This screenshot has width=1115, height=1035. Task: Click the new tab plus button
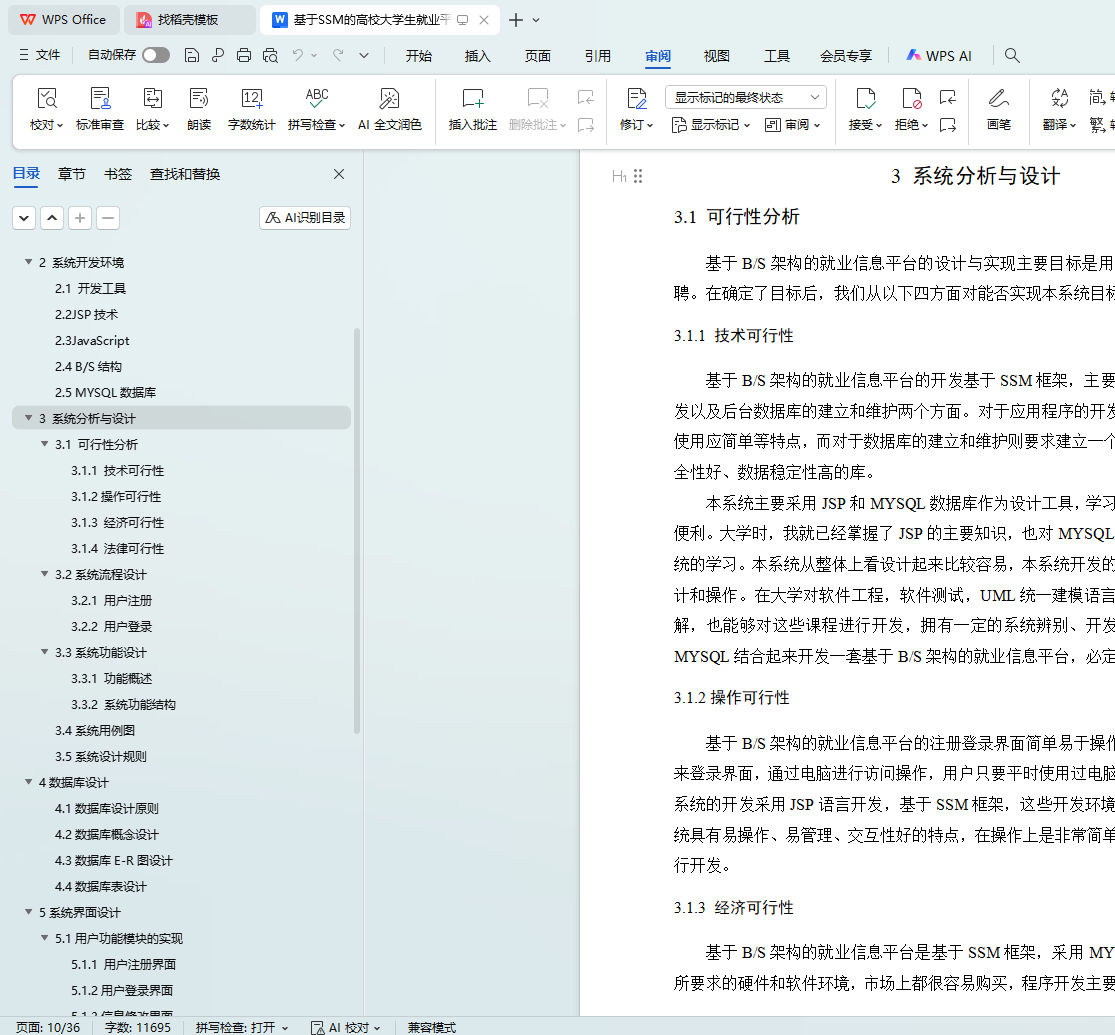point(516,20)
